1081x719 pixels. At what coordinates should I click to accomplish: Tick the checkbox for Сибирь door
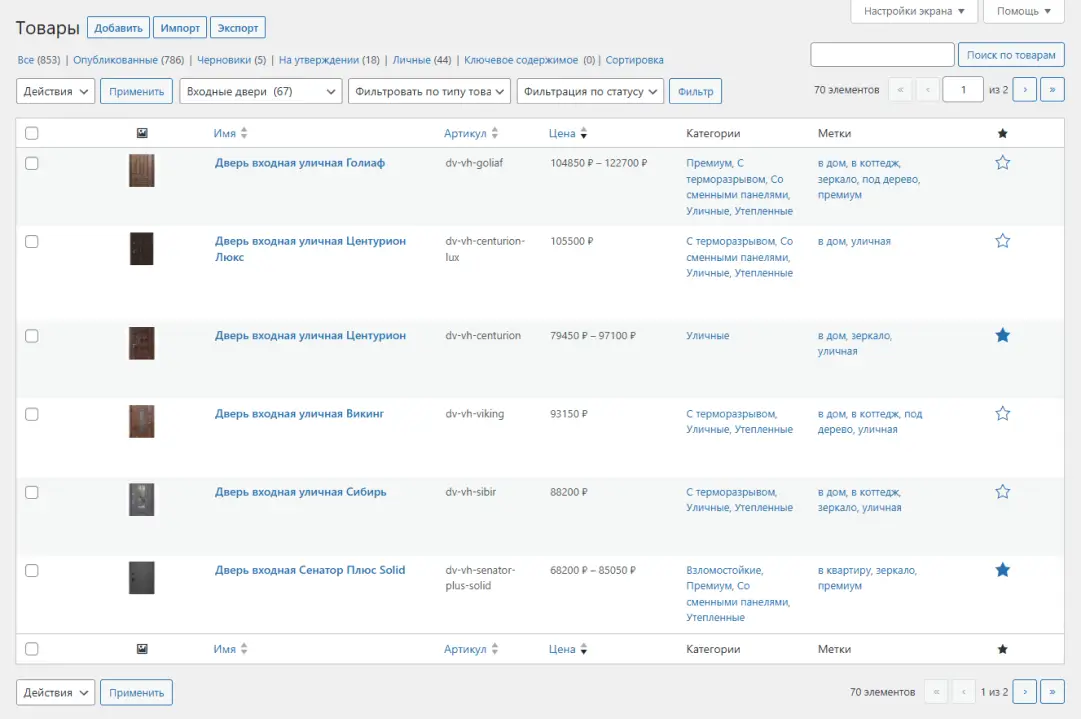(32, 492)
